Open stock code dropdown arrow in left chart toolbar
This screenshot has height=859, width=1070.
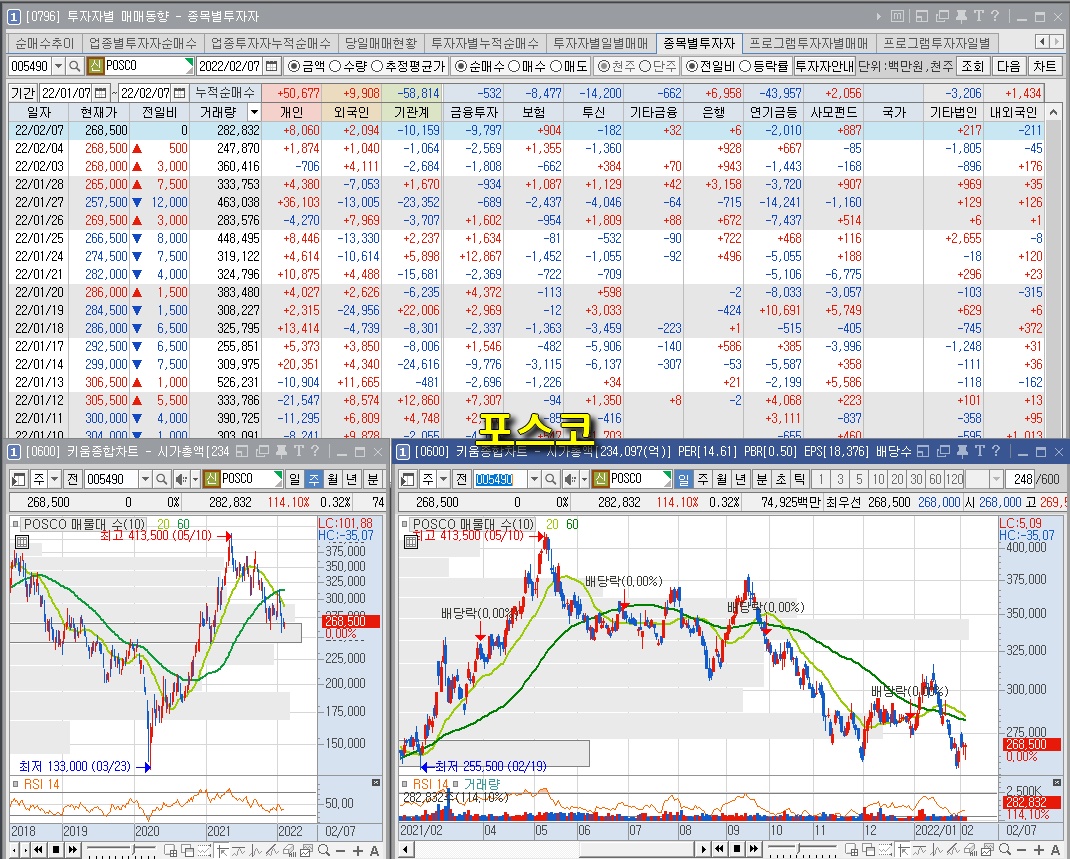pos(145,479)
